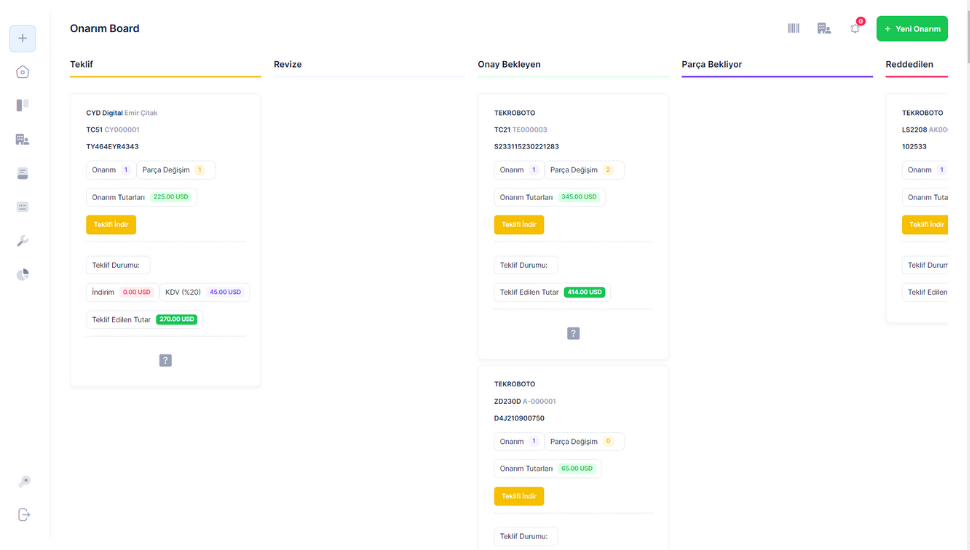970x550 pixels.
Task: Open notifications via the bell icon
Action: pyautogui.click(x=855, y=28)
